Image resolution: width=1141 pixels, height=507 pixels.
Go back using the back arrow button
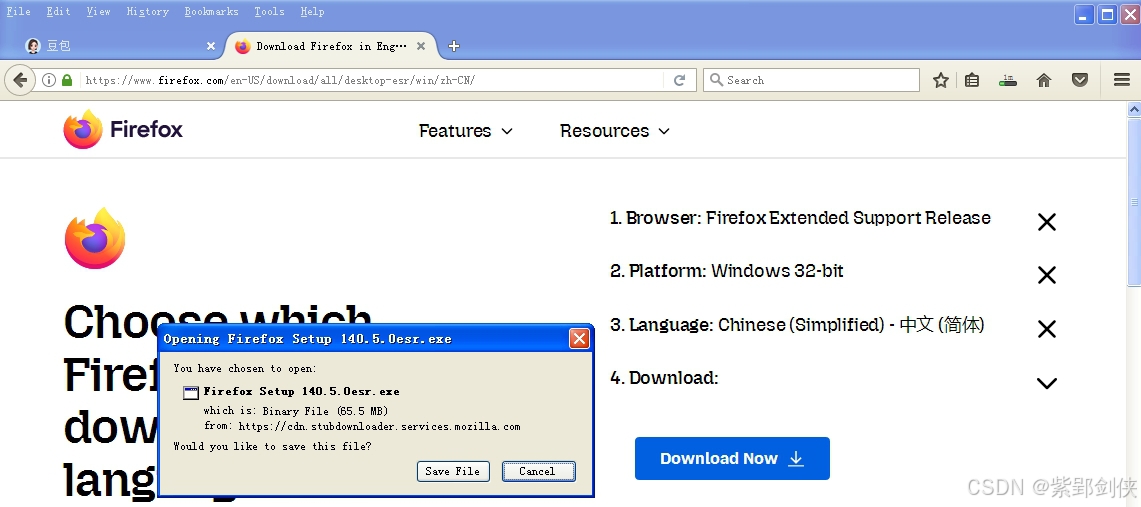(x=20, y=80)
